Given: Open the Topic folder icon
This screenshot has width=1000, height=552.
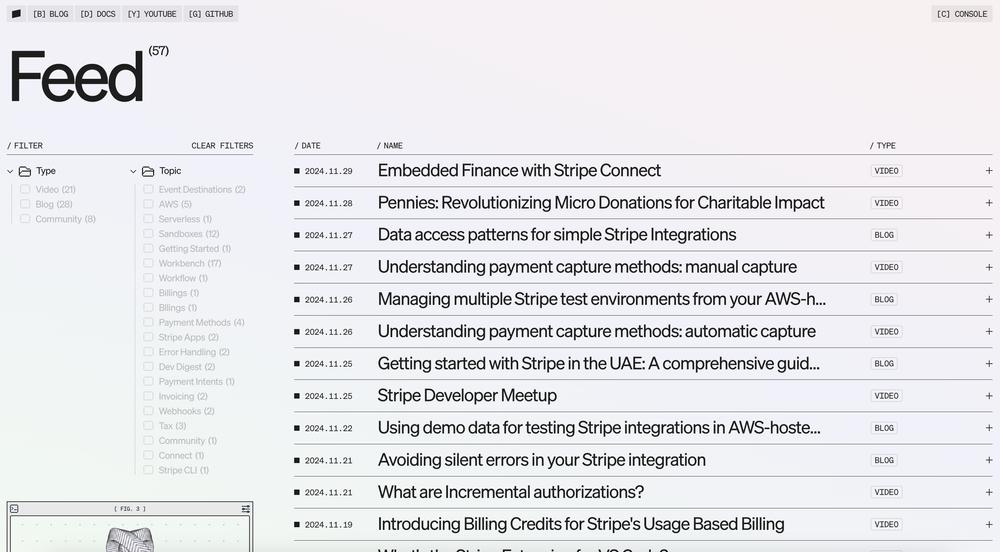Looking at the screenshot, I should (x=148, y=171).
